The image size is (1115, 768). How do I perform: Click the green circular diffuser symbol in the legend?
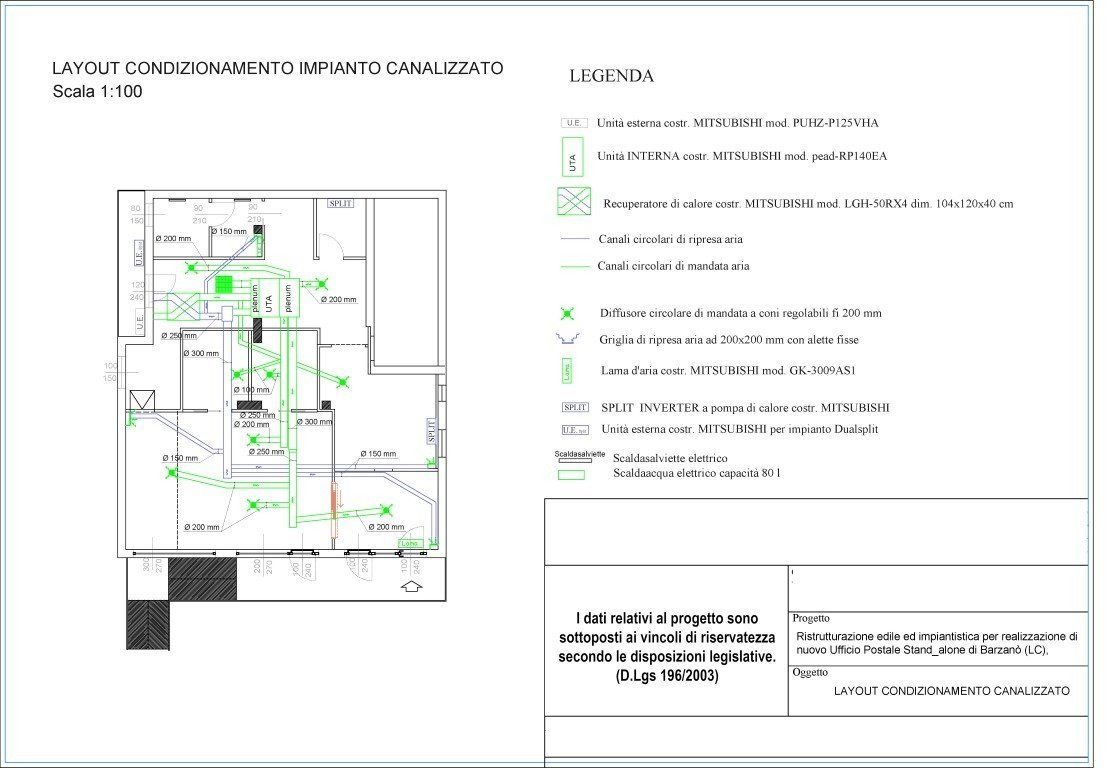pos(567,314)
